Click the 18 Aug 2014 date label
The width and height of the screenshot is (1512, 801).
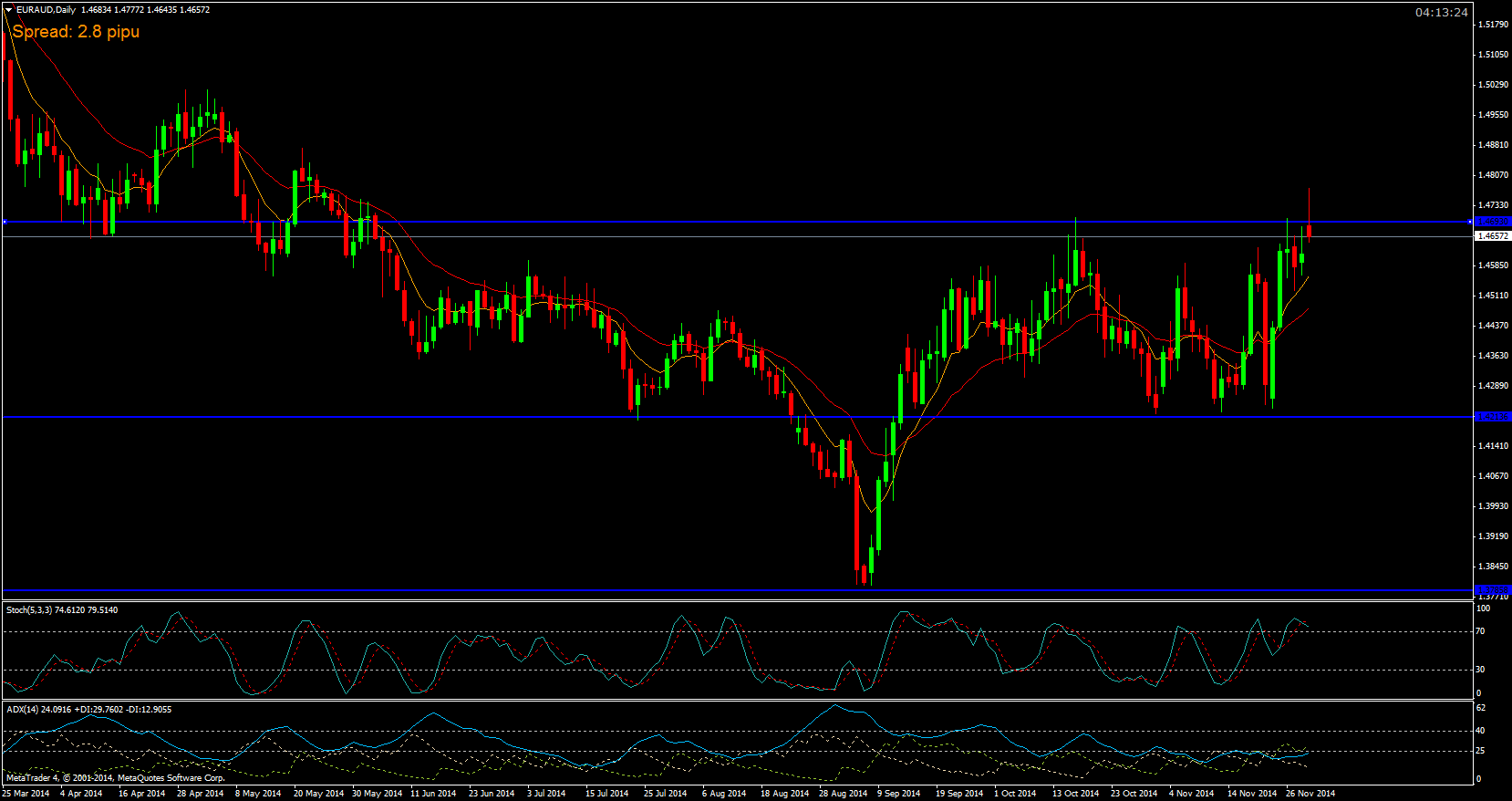(x=785, y=794)
